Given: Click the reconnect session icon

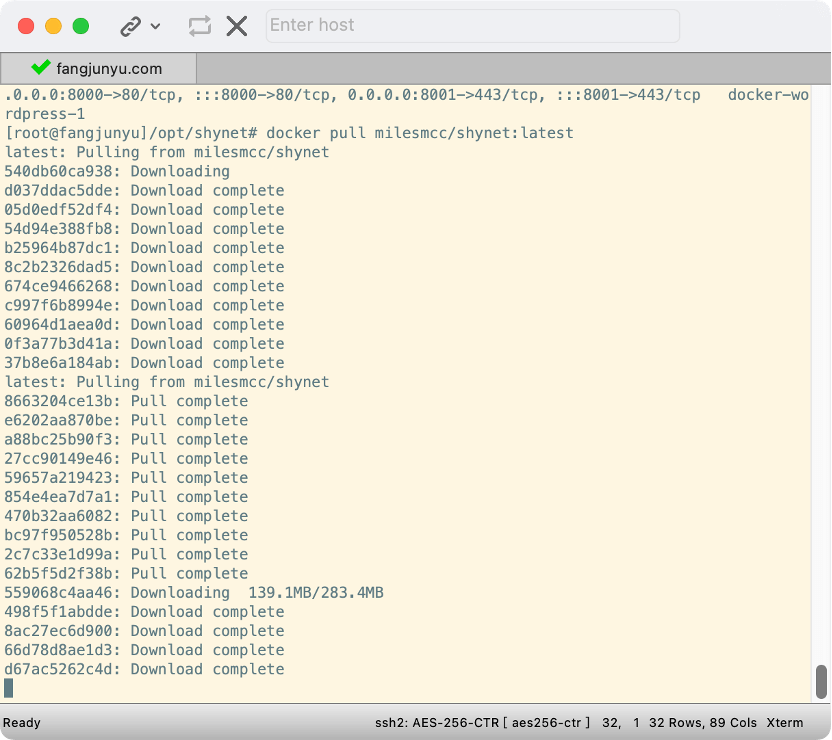Looking at the screenshot, I should pyautogui.click(x=200, y=26).
